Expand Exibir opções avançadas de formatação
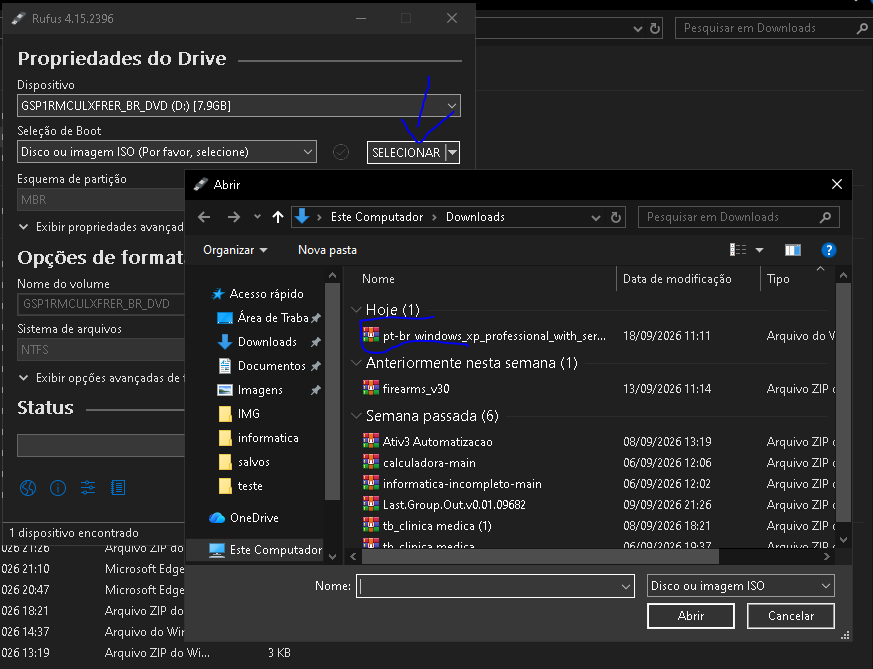 101,378
